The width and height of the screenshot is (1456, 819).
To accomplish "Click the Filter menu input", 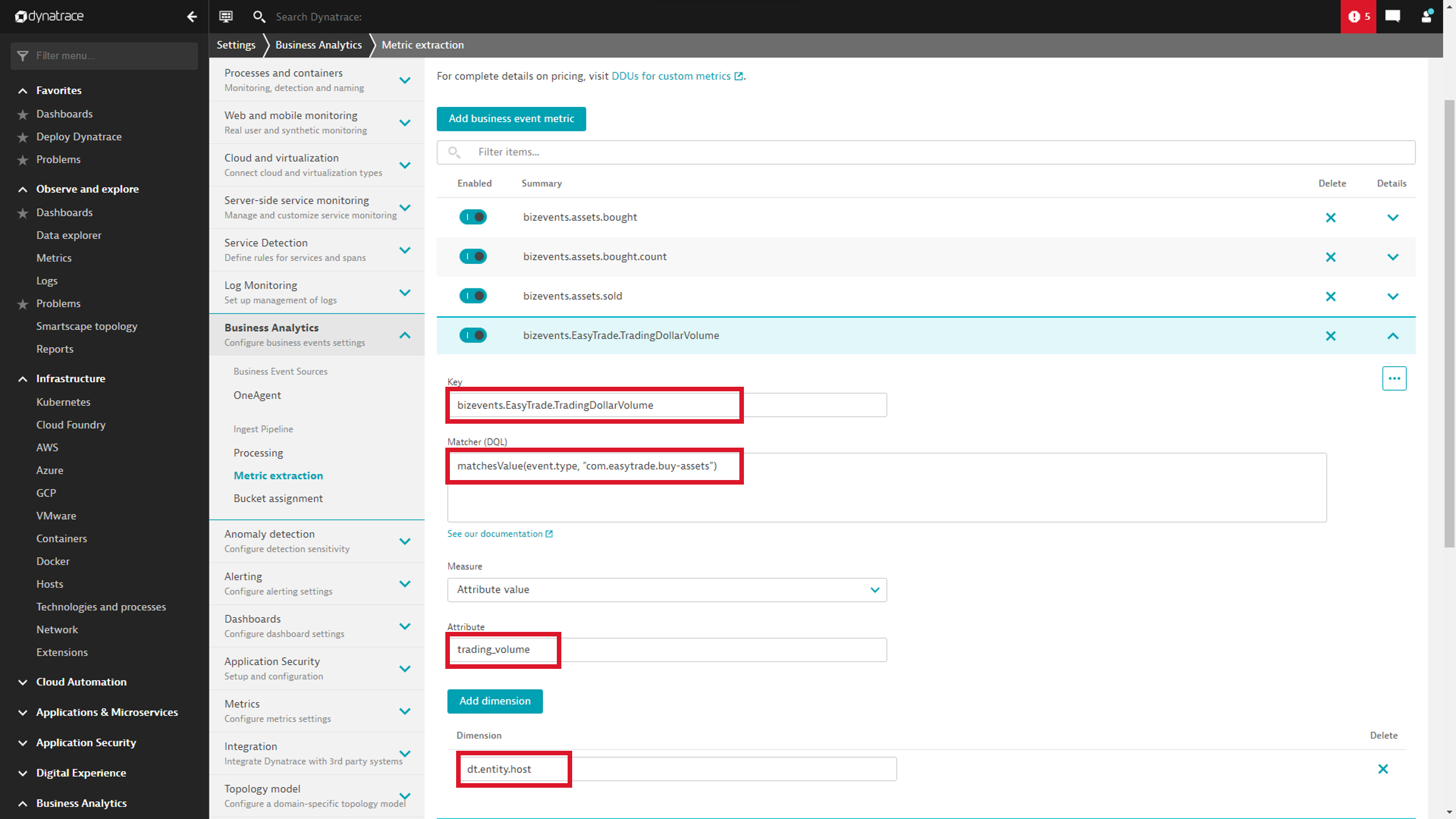I will pyautogui.click(x=105, y=56).
